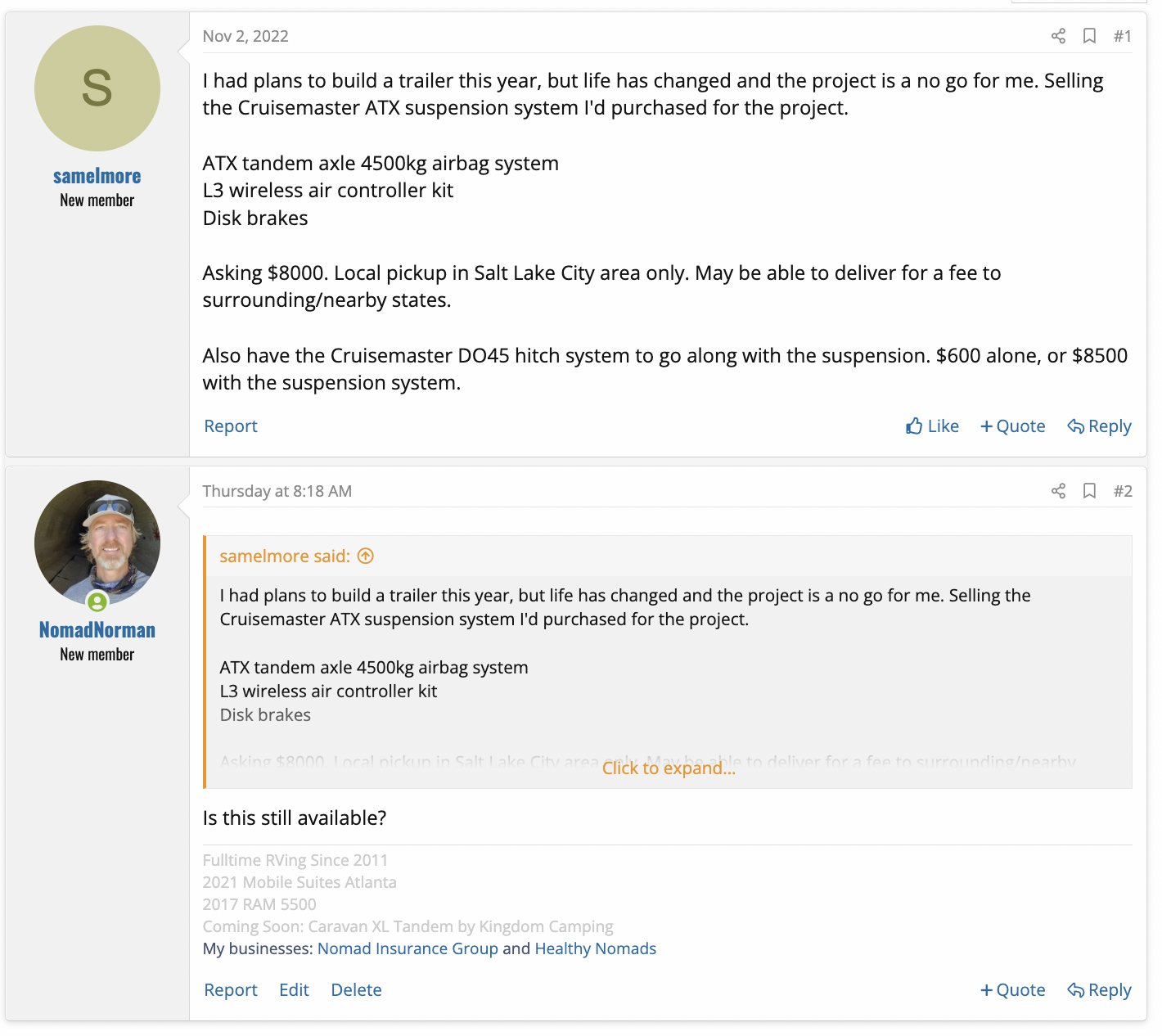
Task: Quote NomadNorman's post
Action: (1013, 990)
